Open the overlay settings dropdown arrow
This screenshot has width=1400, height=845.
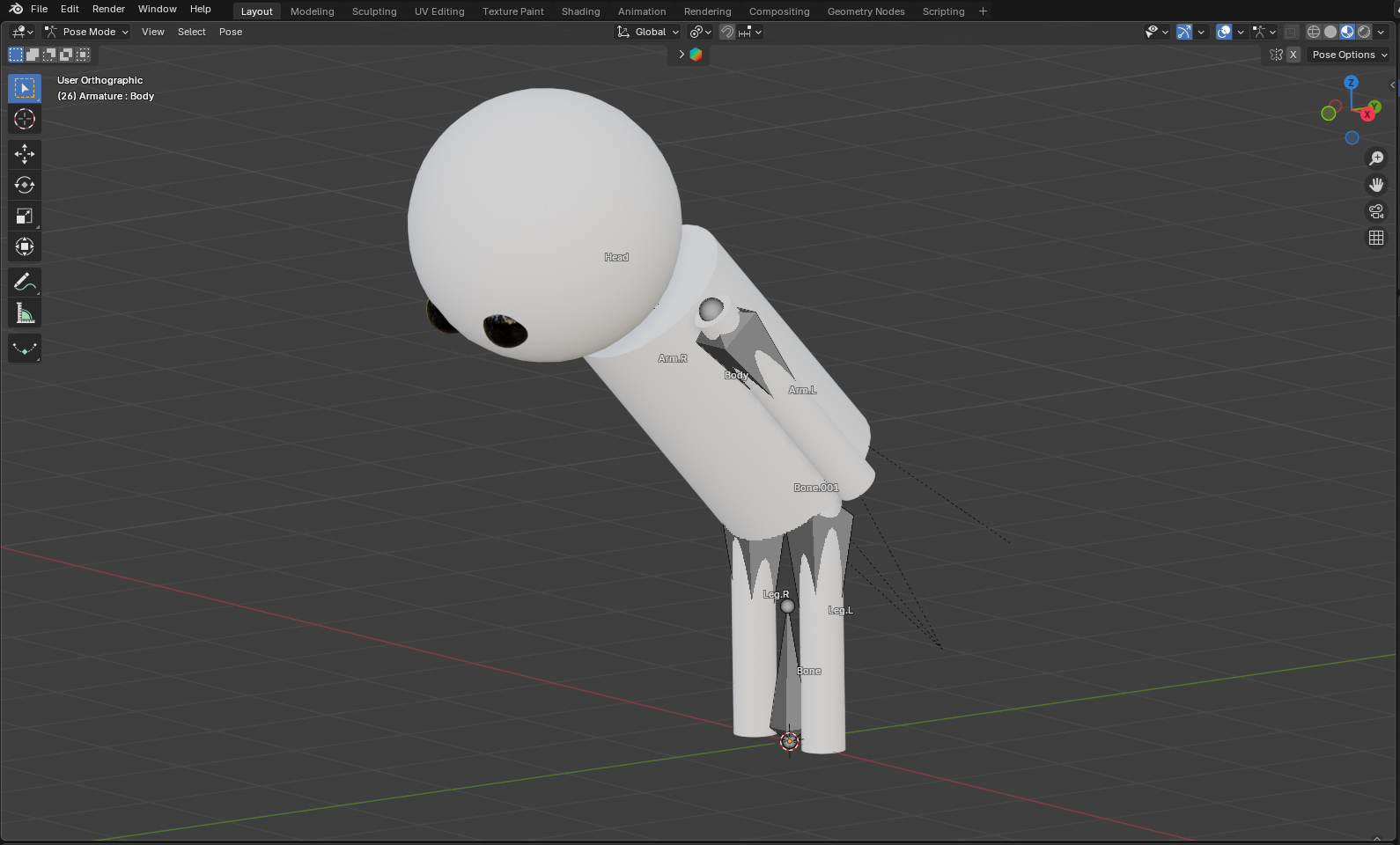point(1241,32)
